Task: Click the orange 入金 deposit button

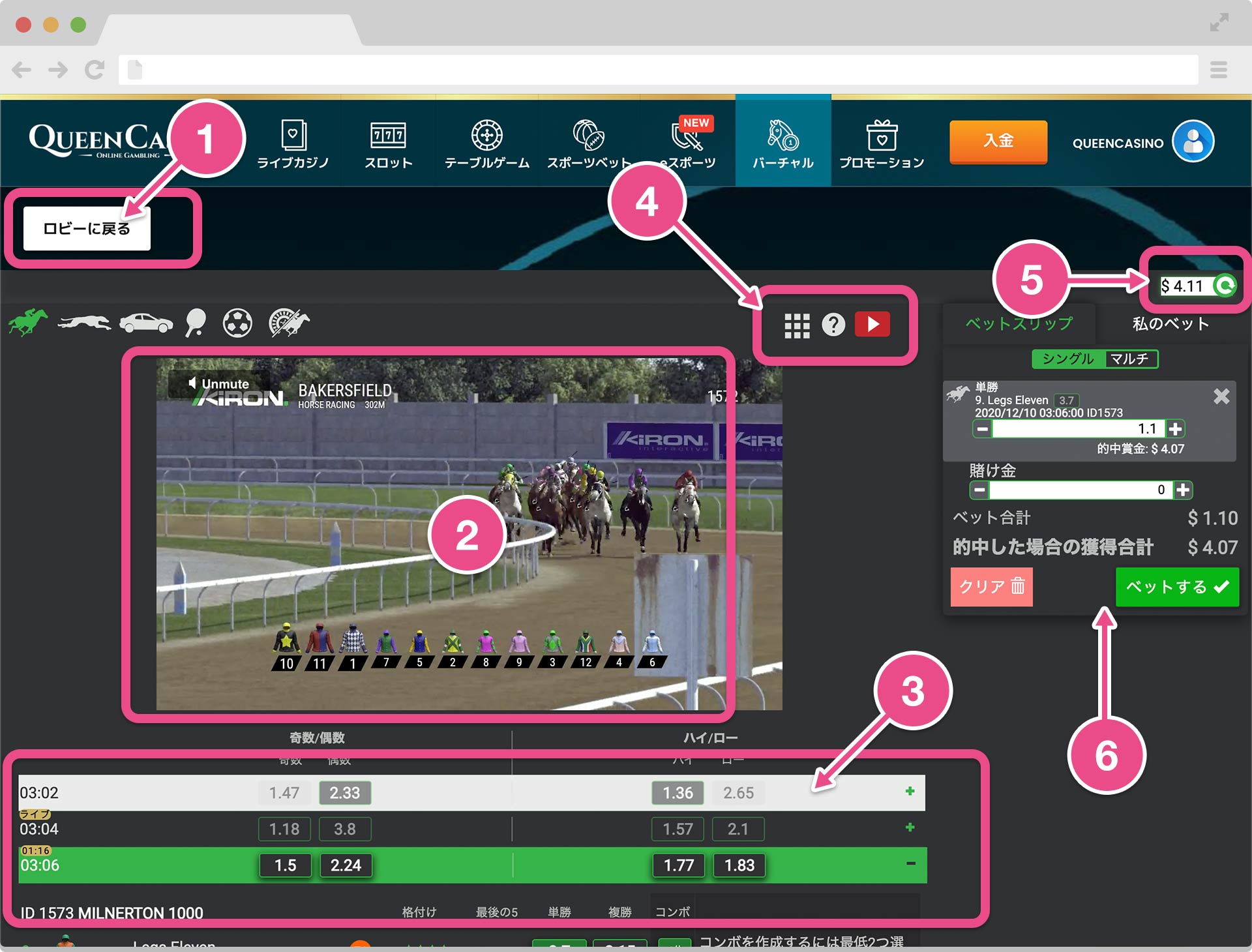Action: (998, 141)
